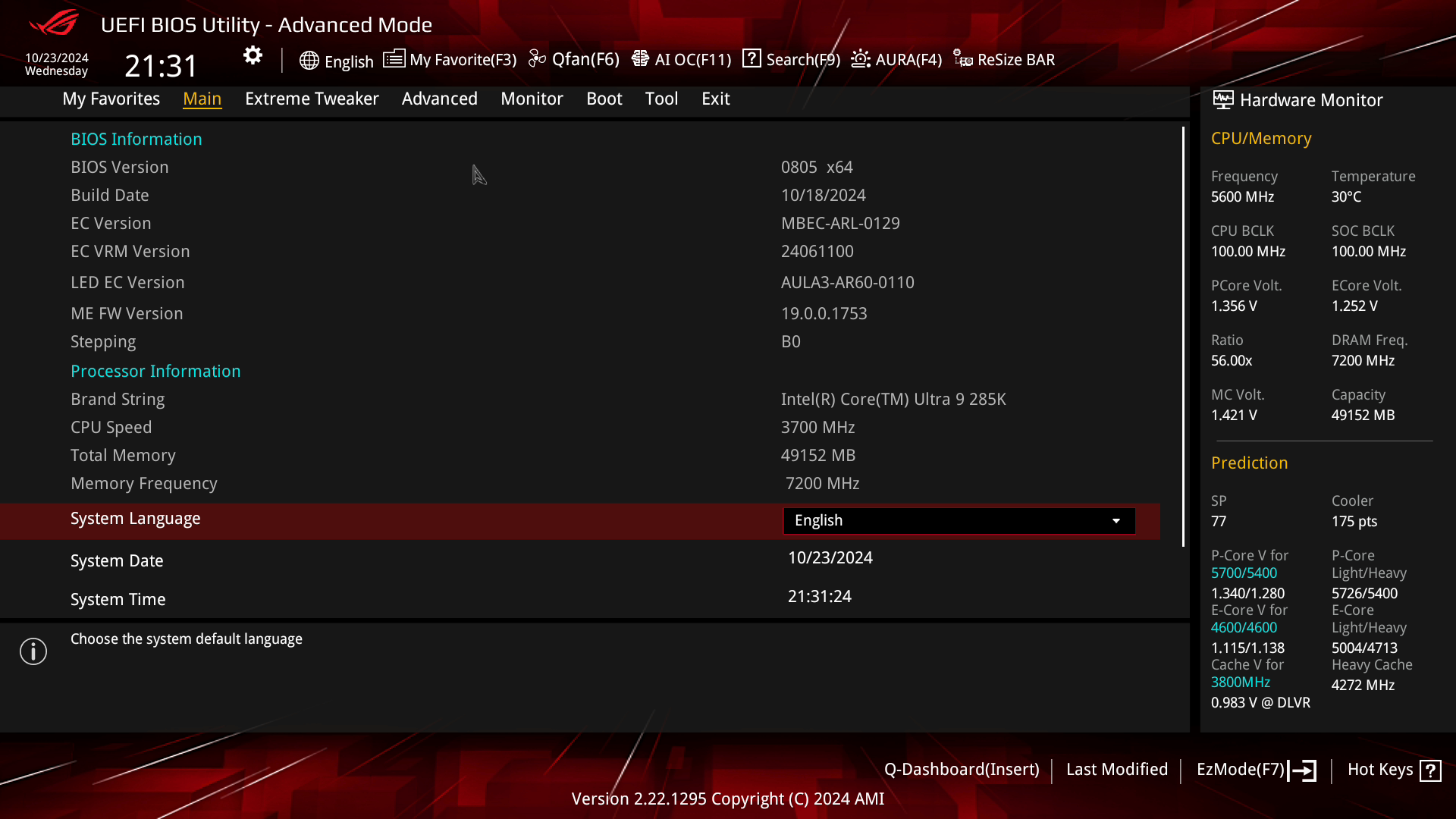Screen dimensions: 1456x819
Task: Expand Processor Information section
Action: point(156,371)
